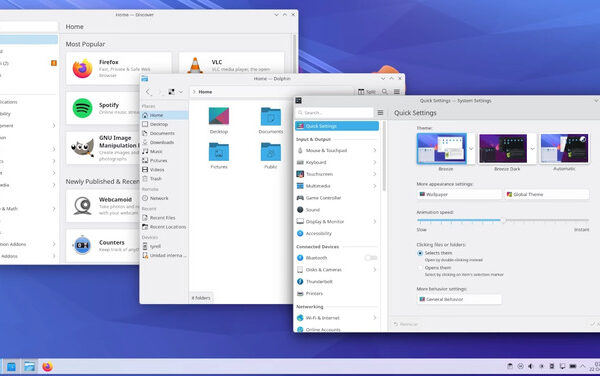Select the Breeze theme thumbnail
600x376 pixels.
pos(442,148)
